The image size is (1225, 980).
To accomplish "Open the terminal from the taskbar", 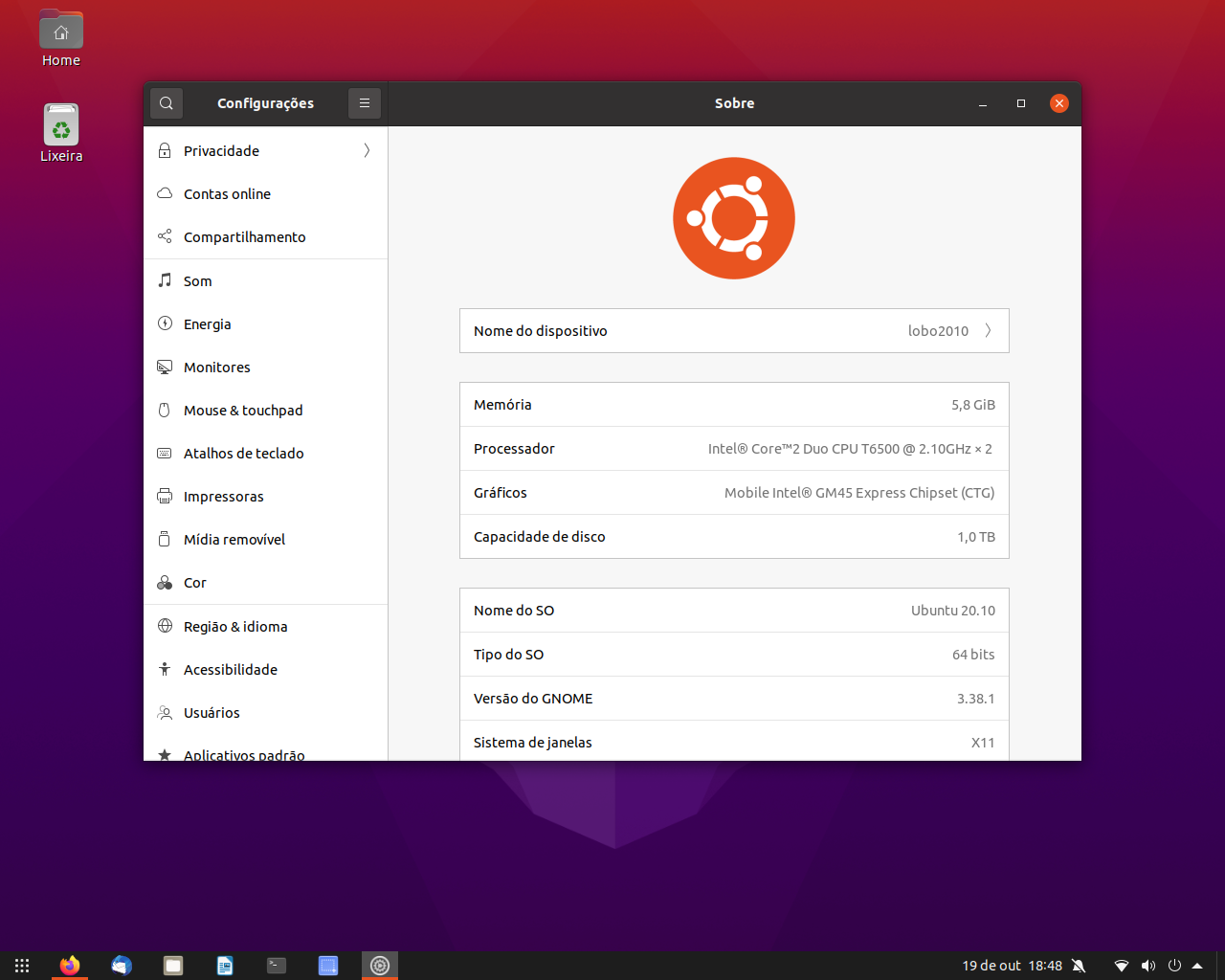I will (x=276, y=965).
